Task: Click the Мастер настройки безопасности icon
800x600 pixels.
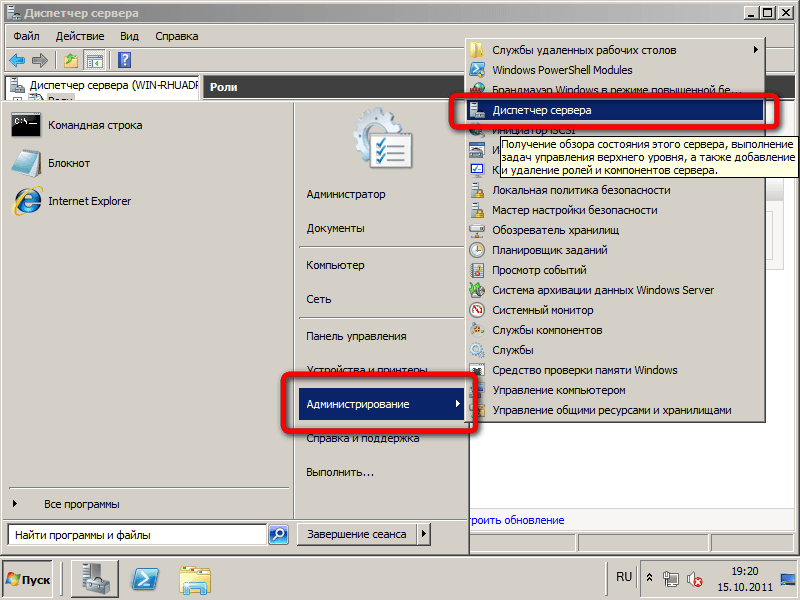Action: pyautogui.click(x=477, y=210)
